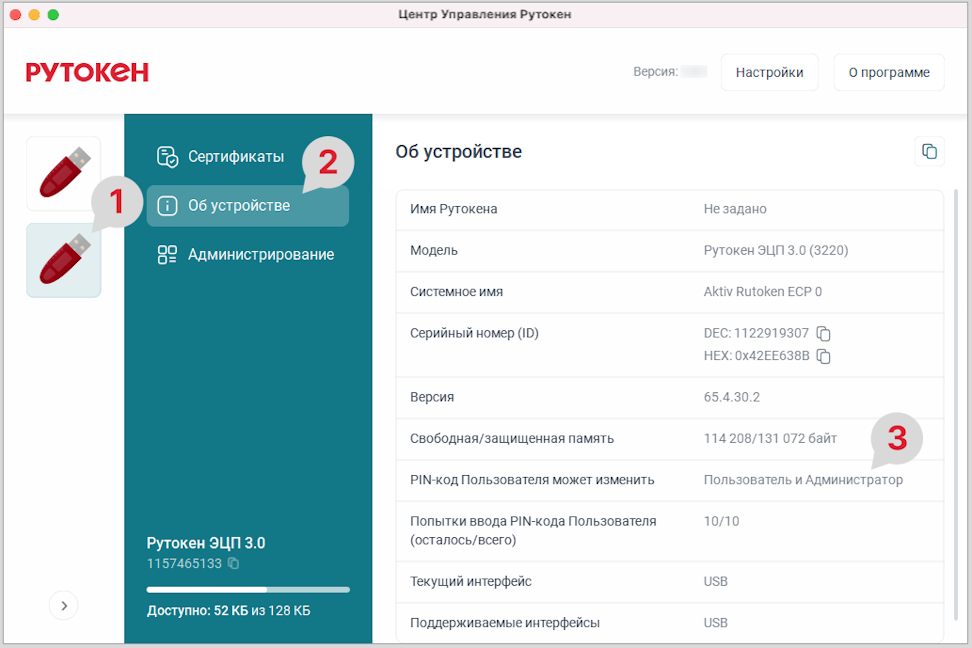Copy all device information using top-right copy icon
Viewport: 972px width, 648px height.
coord(929,152)
